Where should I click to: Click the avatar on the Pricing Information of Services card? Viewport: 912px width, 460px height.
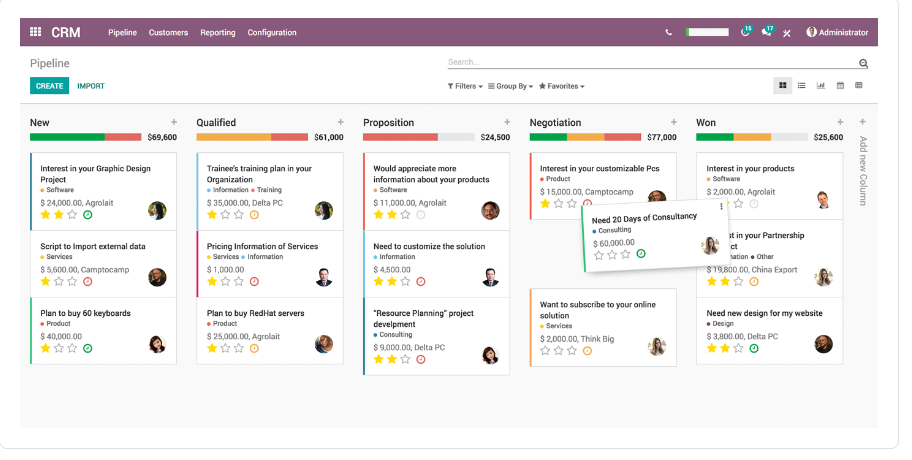pyautogui.click(x=324, y=277)
